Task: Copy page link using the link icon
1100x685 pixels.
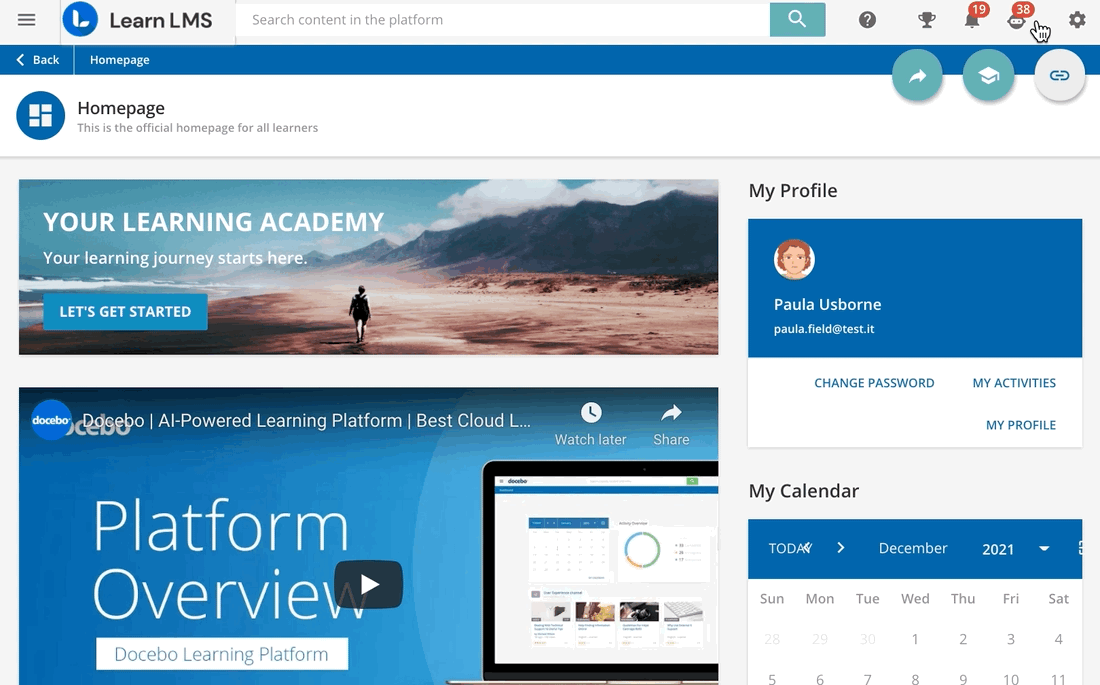Action: tap(1059, 75)
